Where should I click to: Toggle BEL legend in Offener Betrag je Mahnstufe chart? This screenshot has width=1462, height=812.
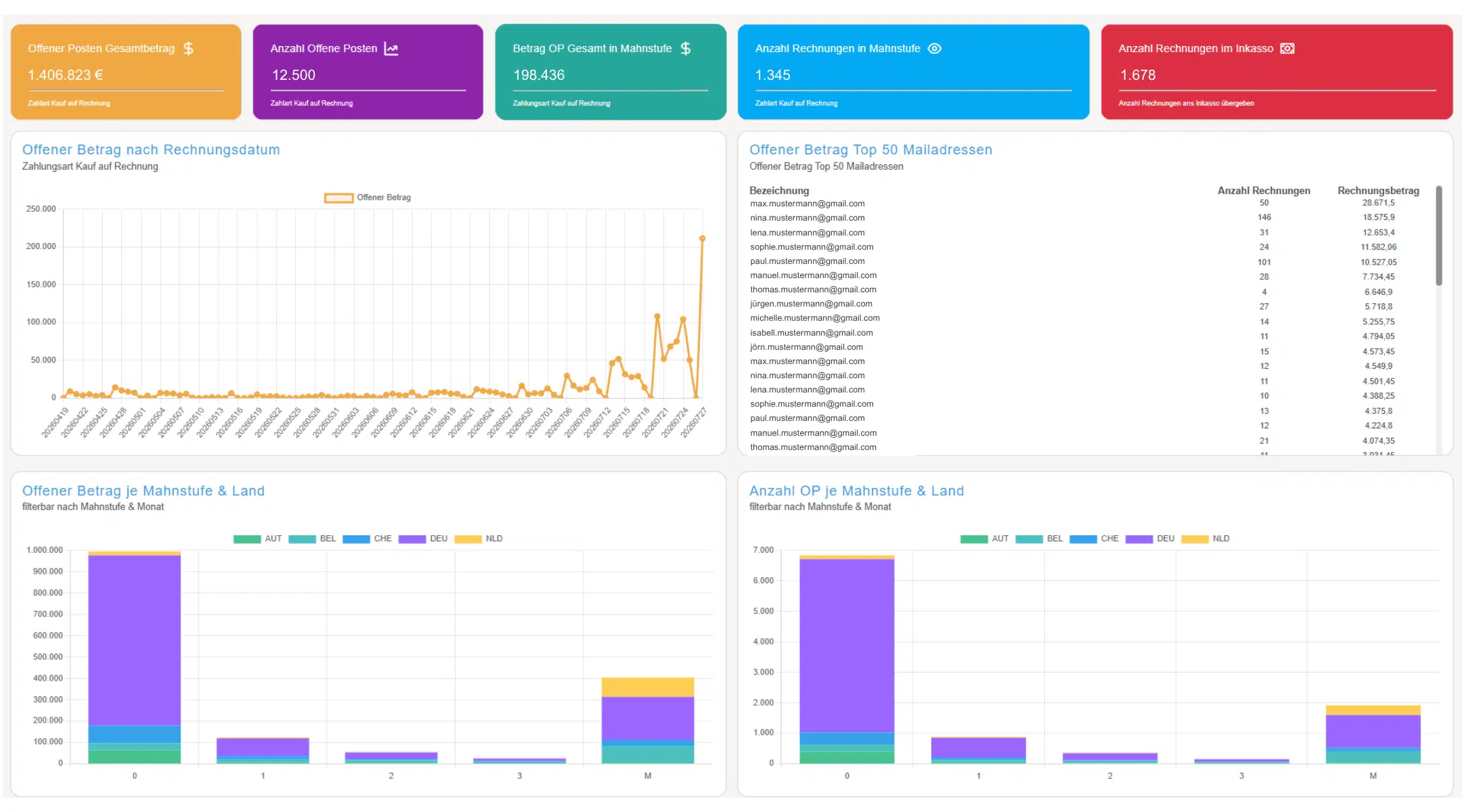click(302, 539)
